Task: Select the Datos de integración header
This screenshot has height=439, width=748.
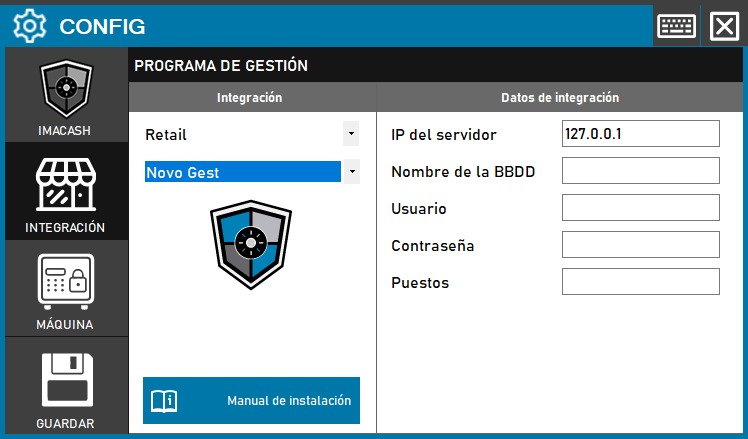Action: tap(559, 98)
